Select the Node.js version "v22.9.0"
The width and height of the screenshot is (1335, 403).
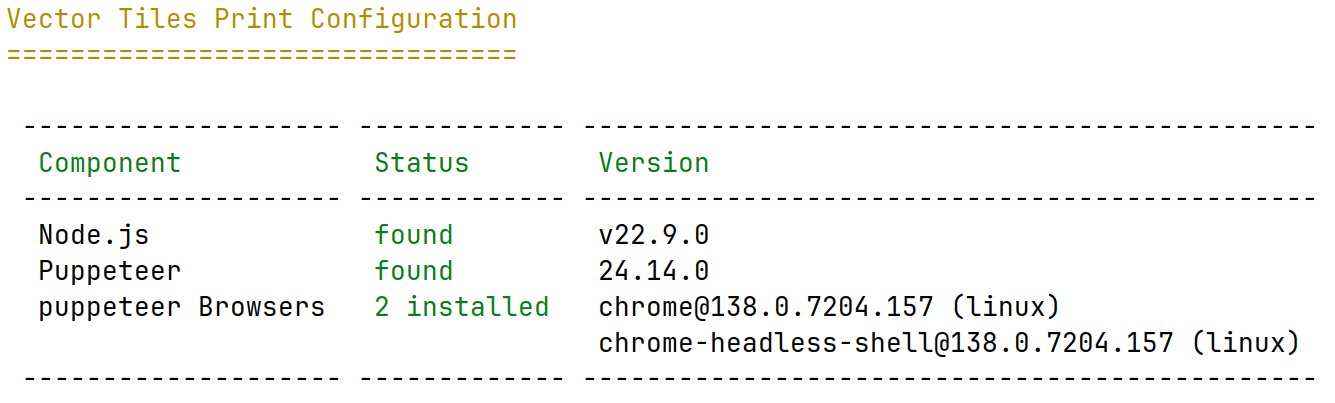[654, 235]
